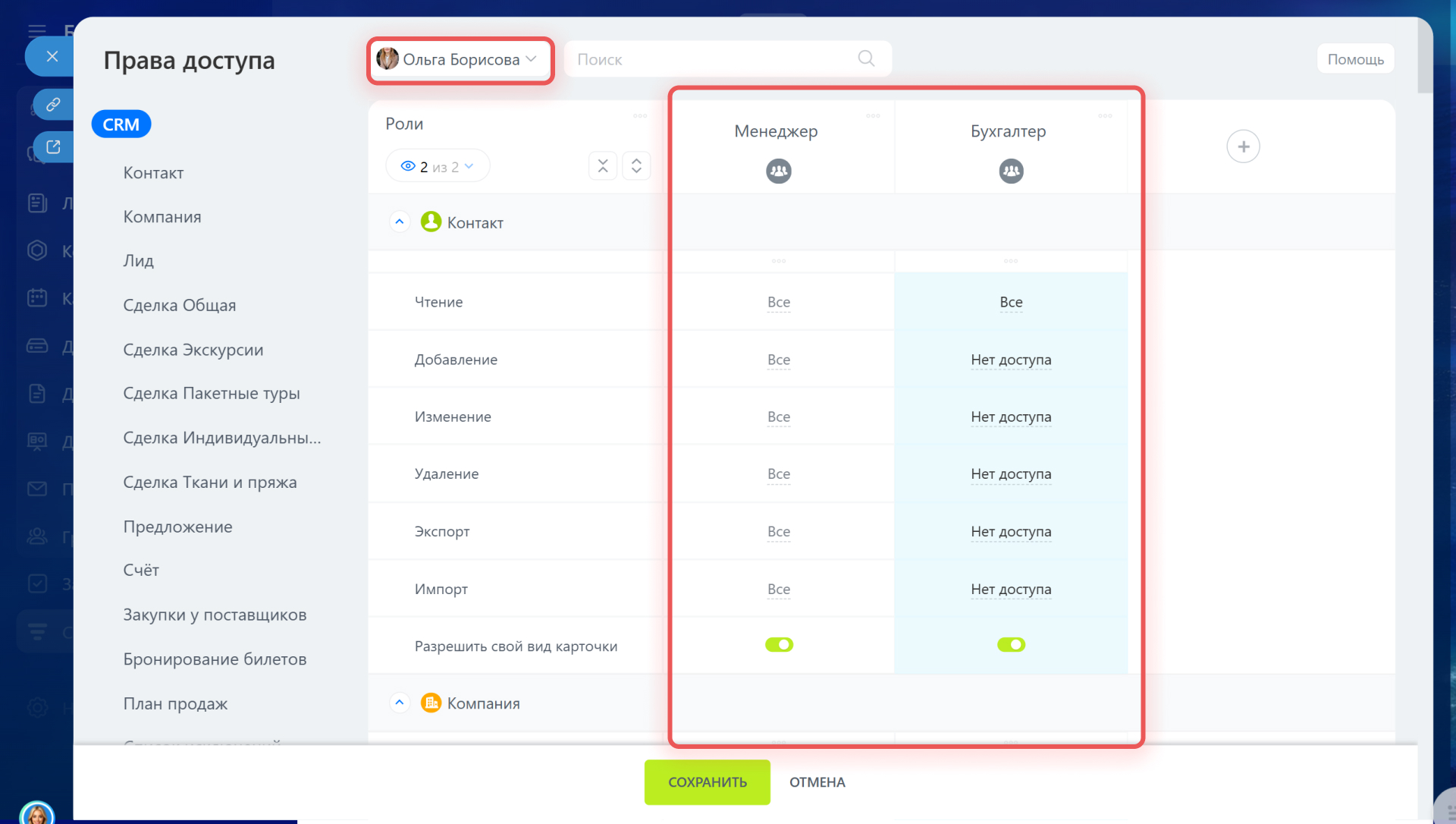The height and width of the screenshot is (824, 1456).
Task: Click the open in new window icon
Action: pos(53,147)
